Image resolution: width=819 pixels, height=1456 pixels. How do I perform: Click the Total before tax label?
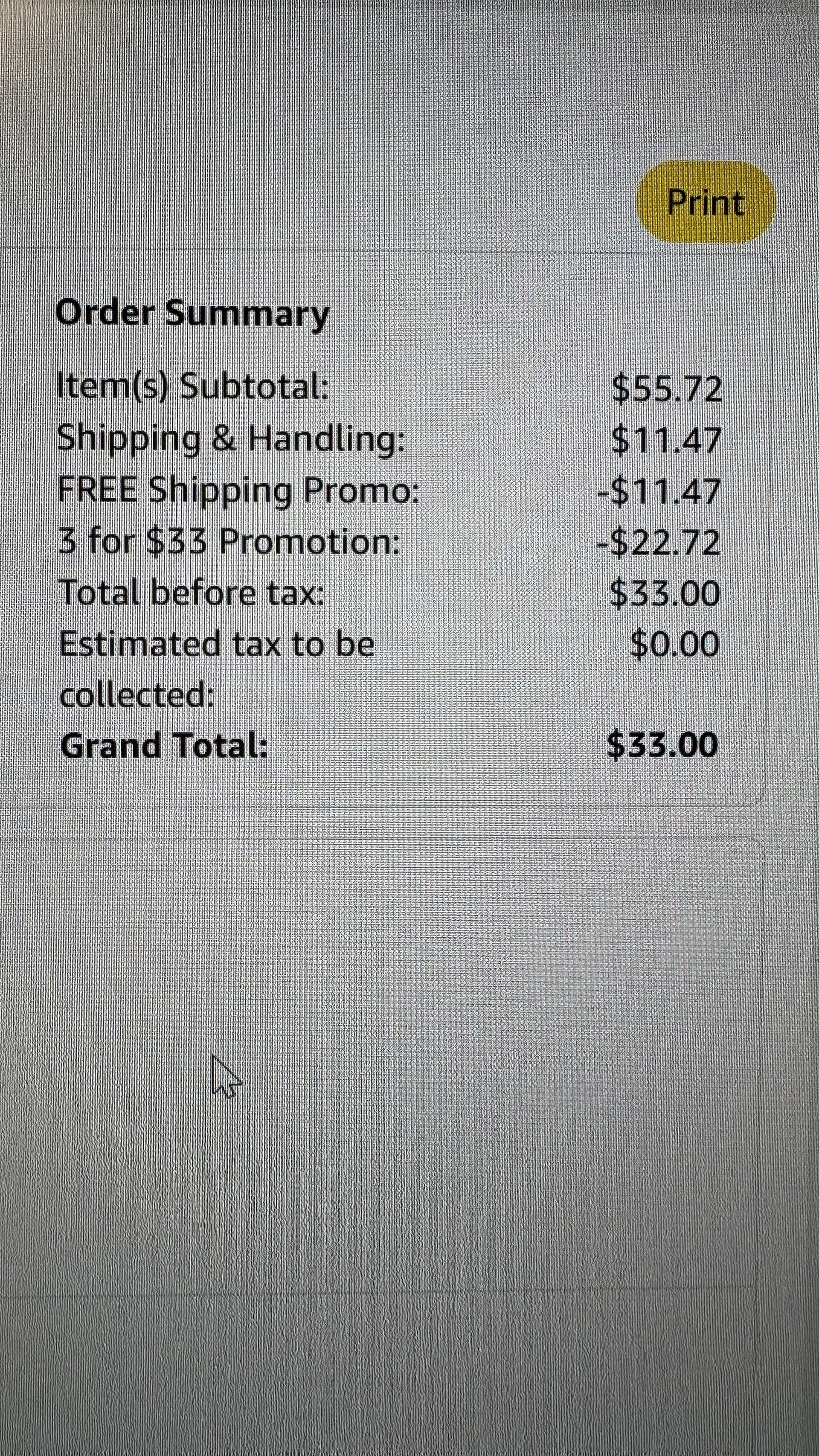tap(192, 593)
